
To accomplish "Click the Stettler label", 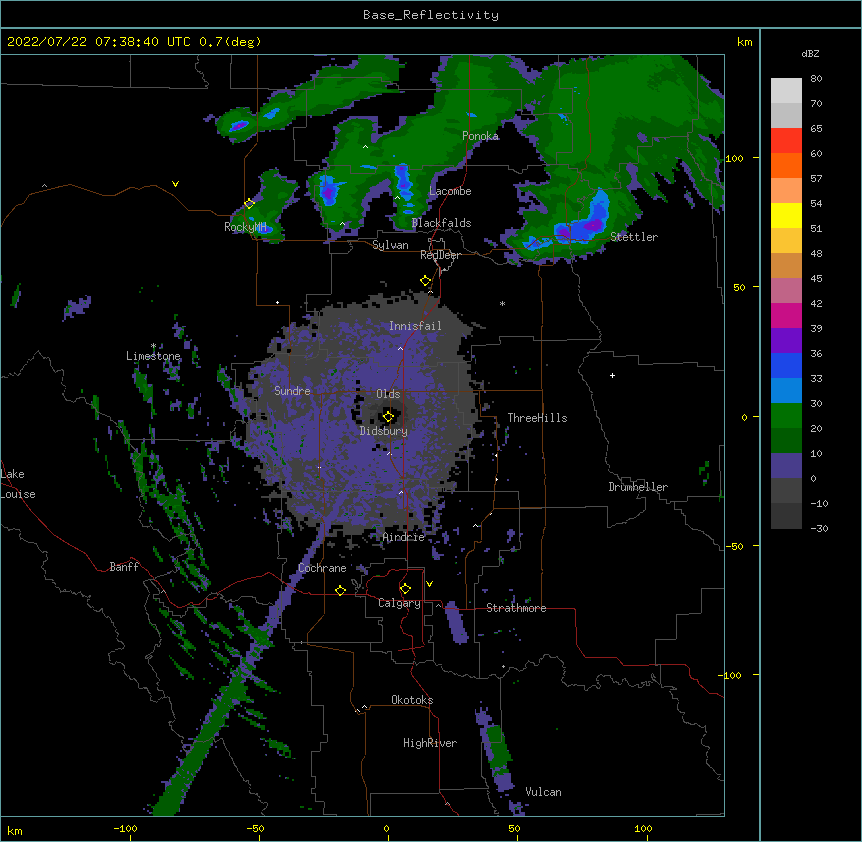I will [x=634, y=237].
